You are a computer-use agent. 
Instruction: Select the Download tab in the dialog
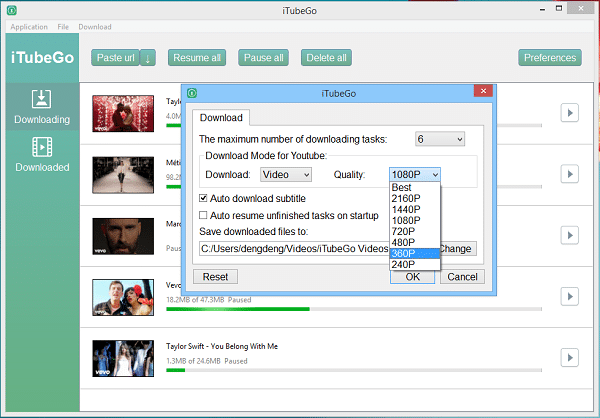pyautogui.click(x=221, y=118)
